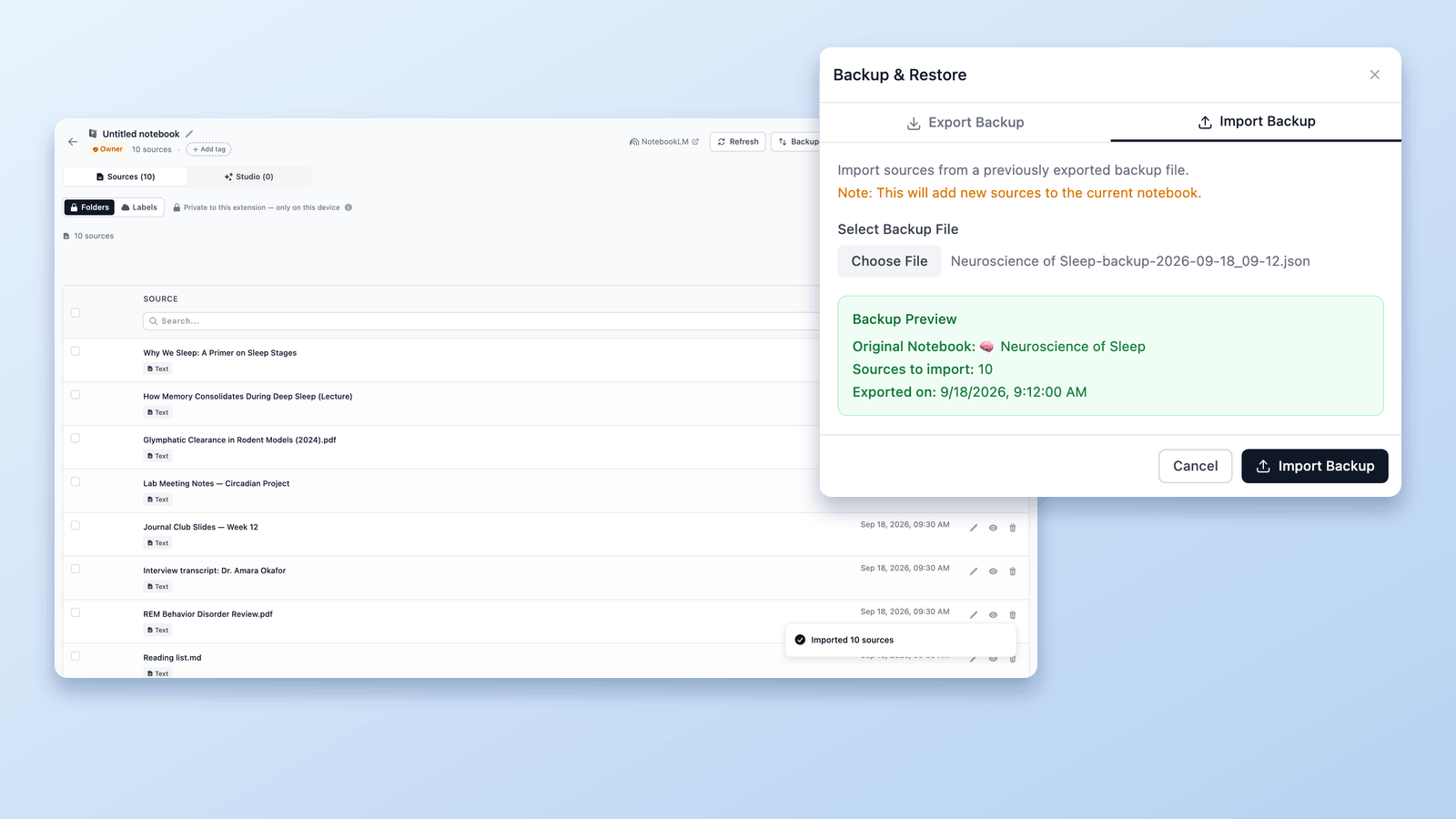Select the How Memory Consolidates During Deep Sleep checkbox
Image resolution: width=1456 pixels, height=819 pixels.
click(x=76, y=395)
